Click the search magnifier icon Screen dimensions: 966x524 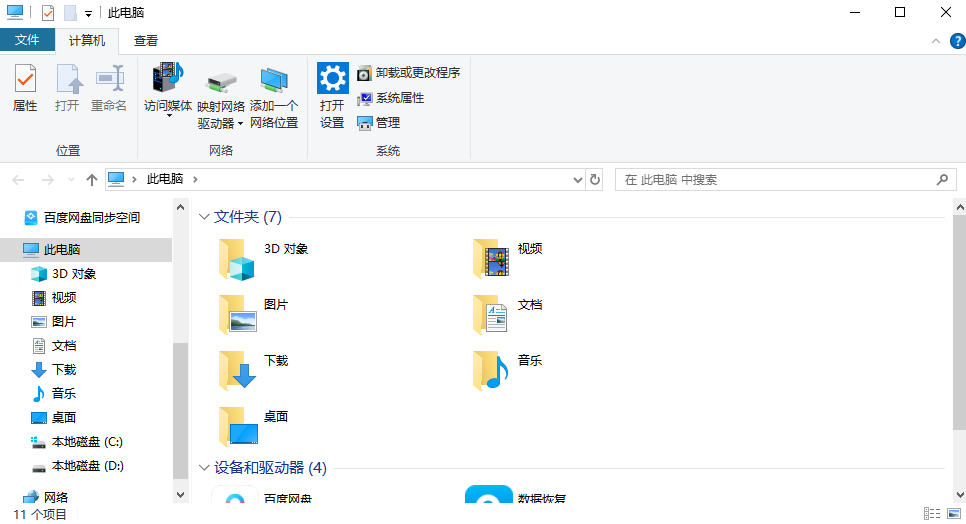pyautogui.click(x=942, y=180)
